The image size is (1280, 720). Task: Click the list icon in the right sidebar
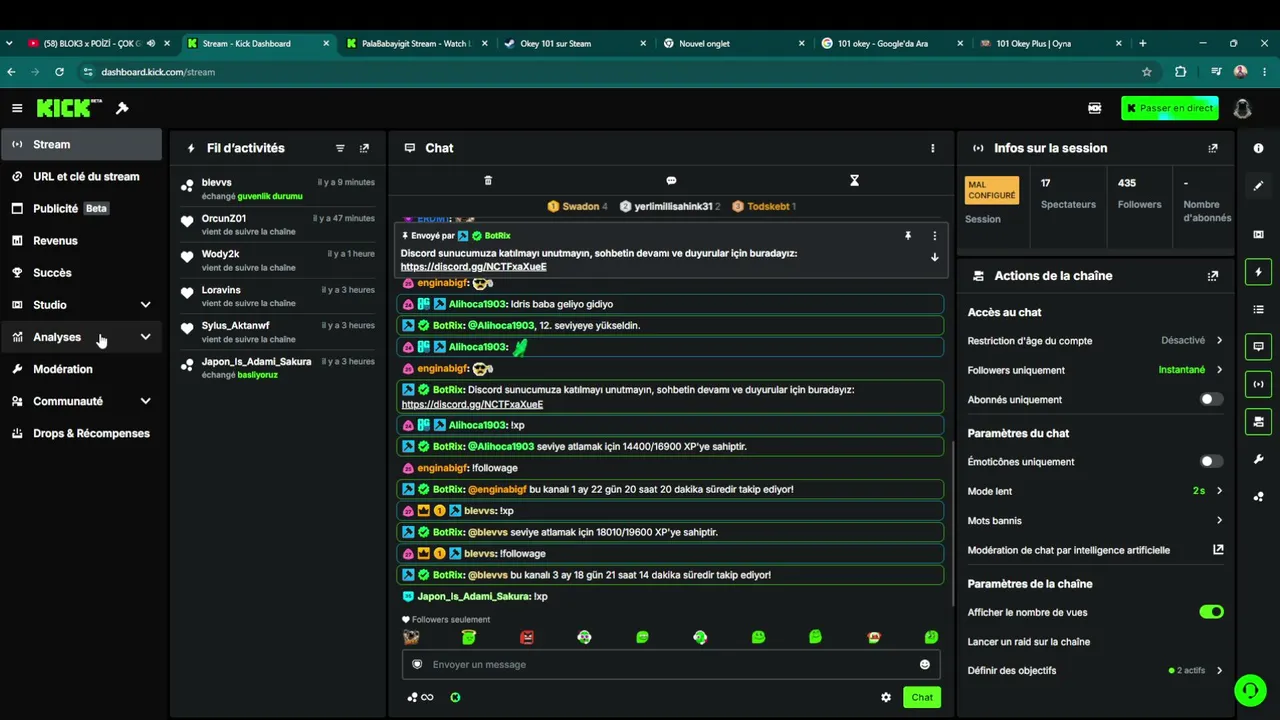pyautogui.click(x=1258, y=309)
